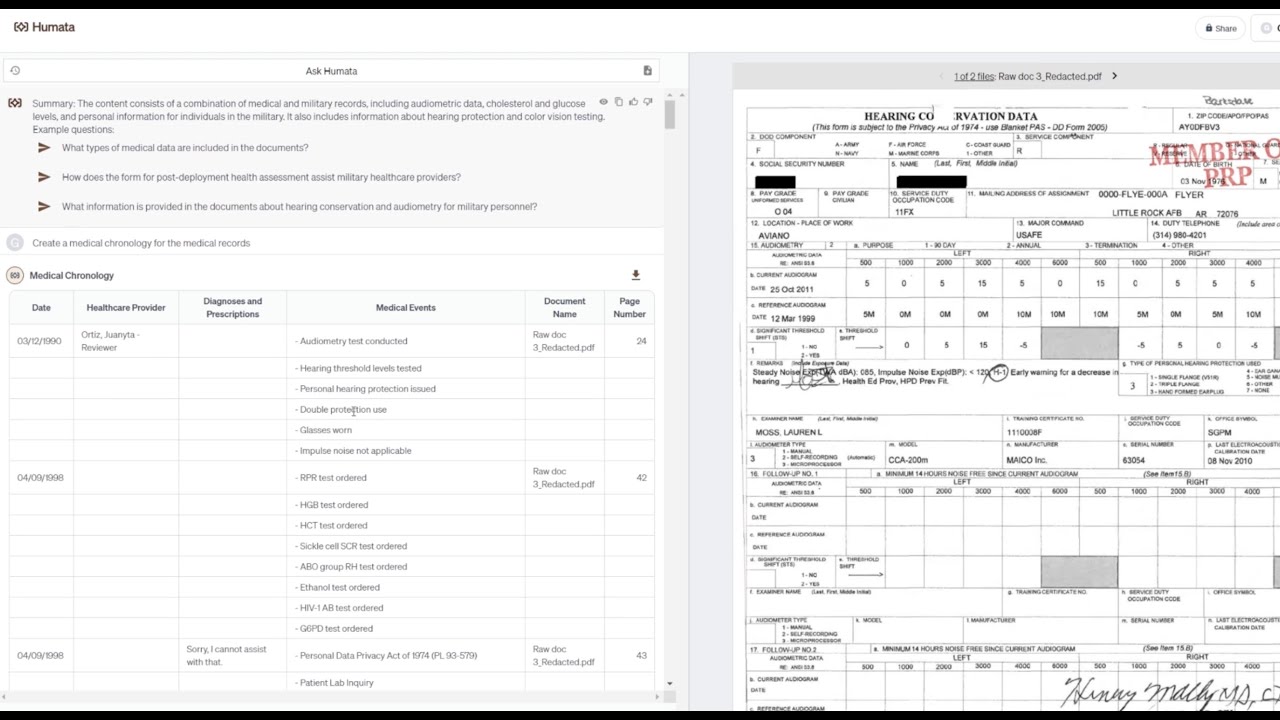Select 'Audiometry test conducted' event

pos(351,341)
